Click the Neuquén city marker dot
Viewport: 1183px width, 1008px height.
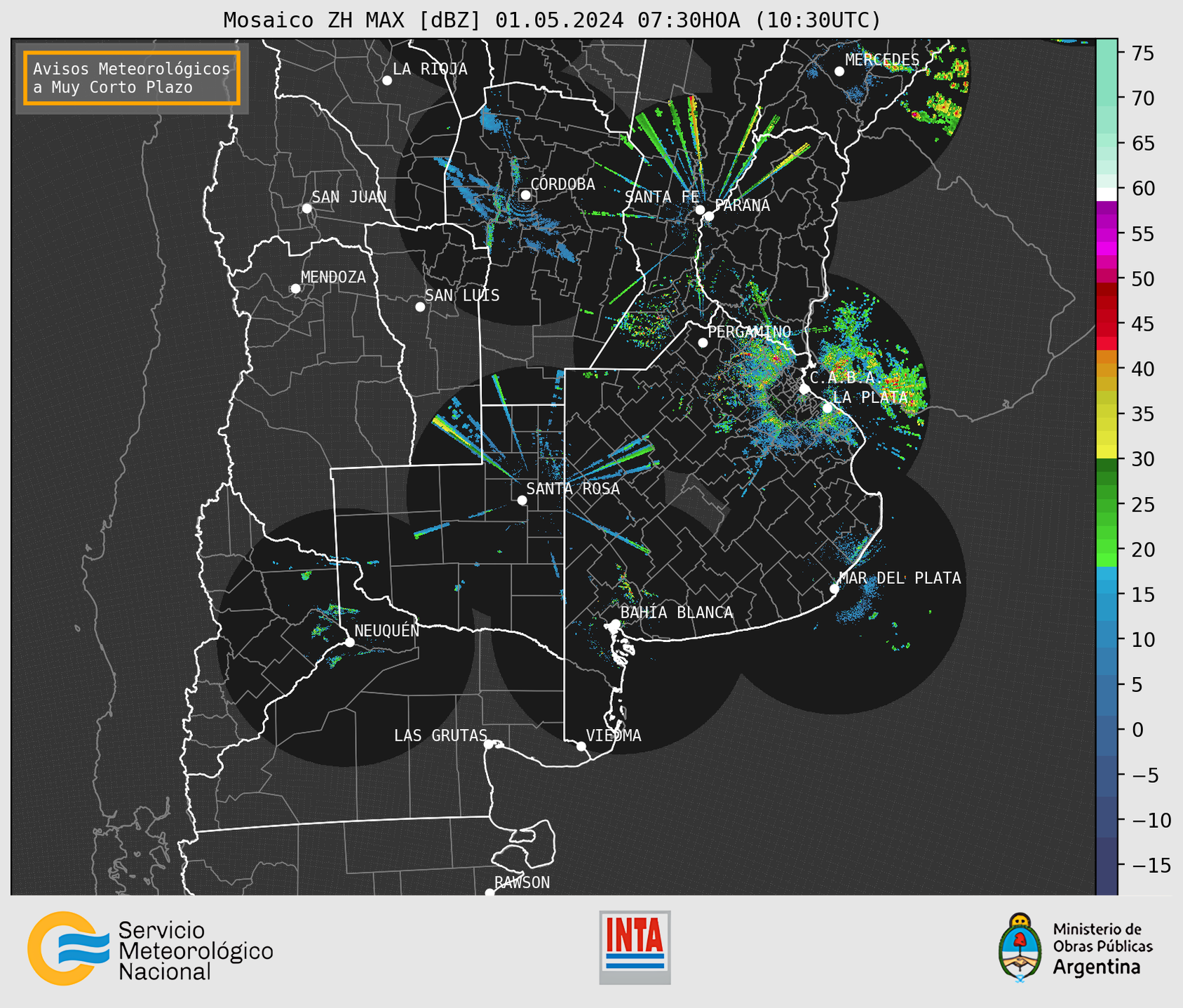click(349, 642)
